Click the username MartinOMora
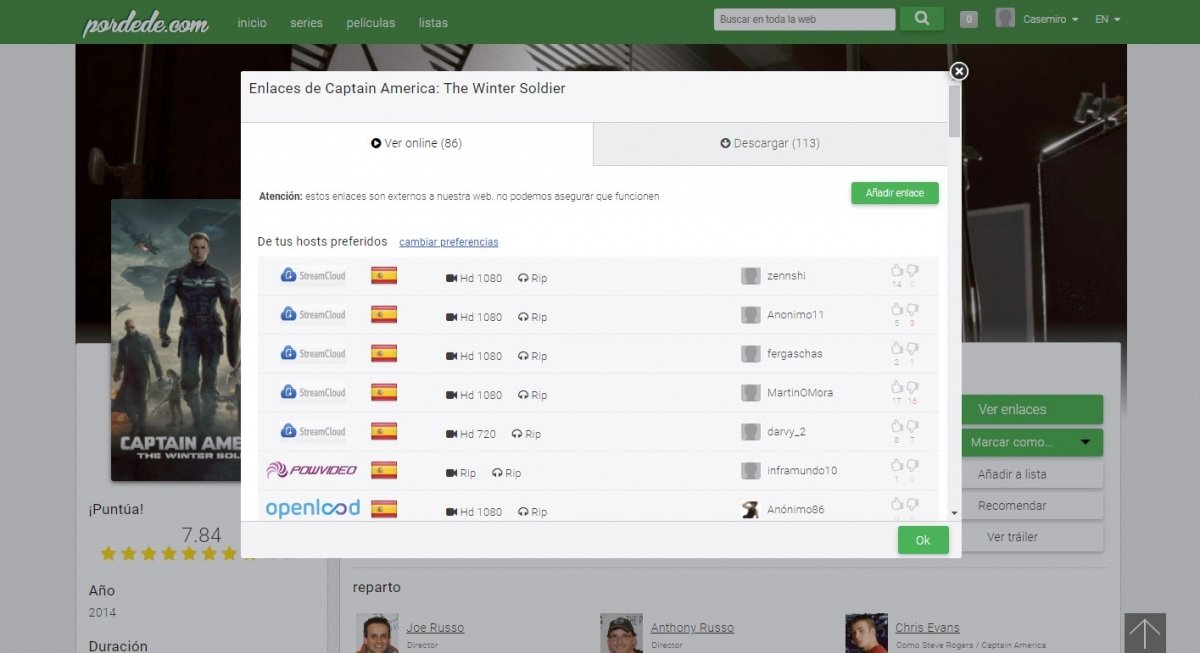Image resolution: width=1200 pixels, height=653 pixels. click(800, 393)
